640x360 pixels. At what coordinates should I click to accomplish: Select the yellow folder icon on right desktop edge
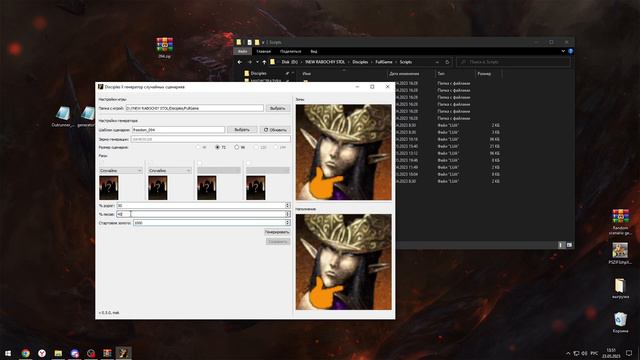tap(620, 288)
